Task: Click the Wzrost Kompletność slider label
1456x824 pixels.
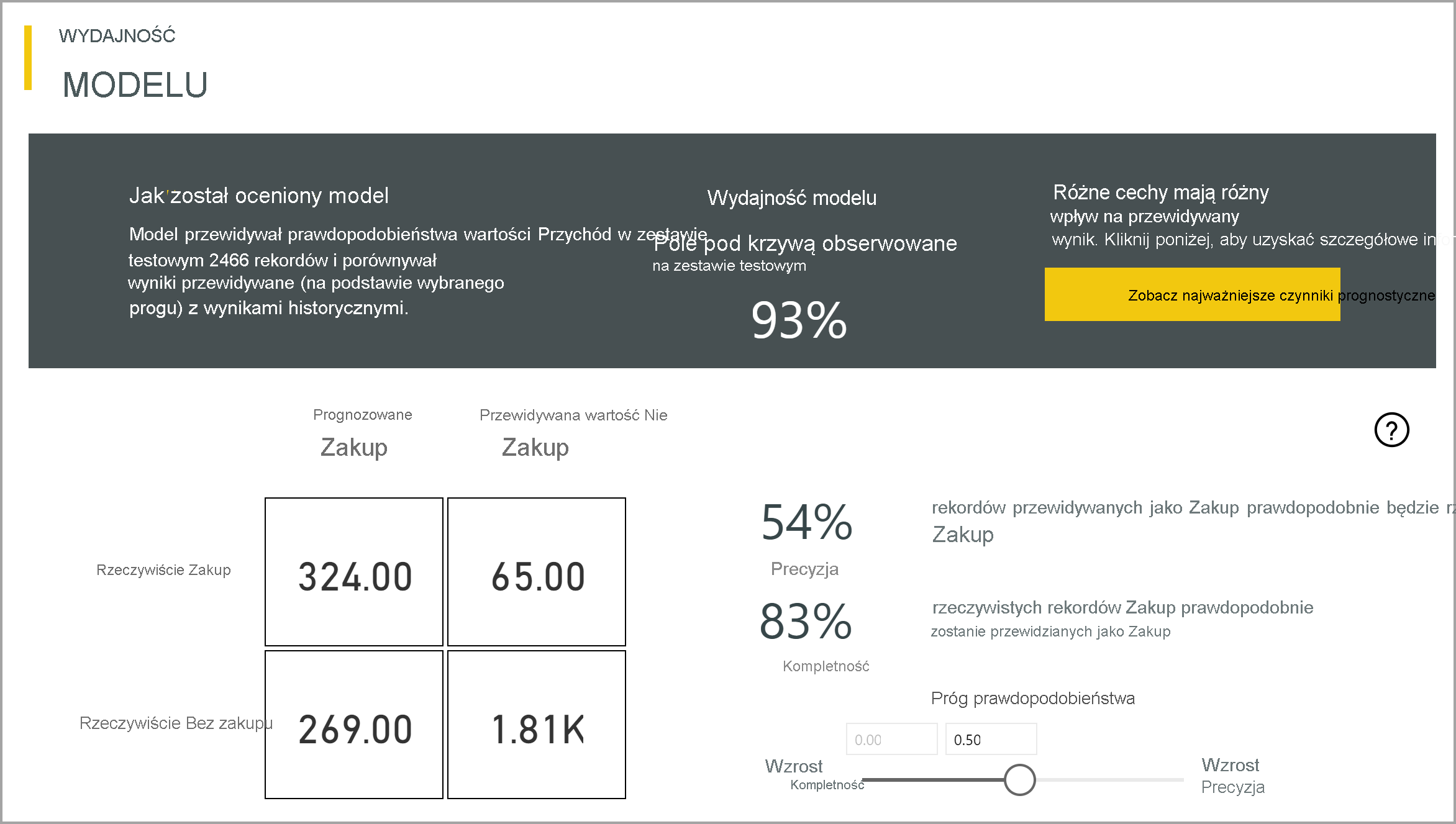Action: coord(814,774)
